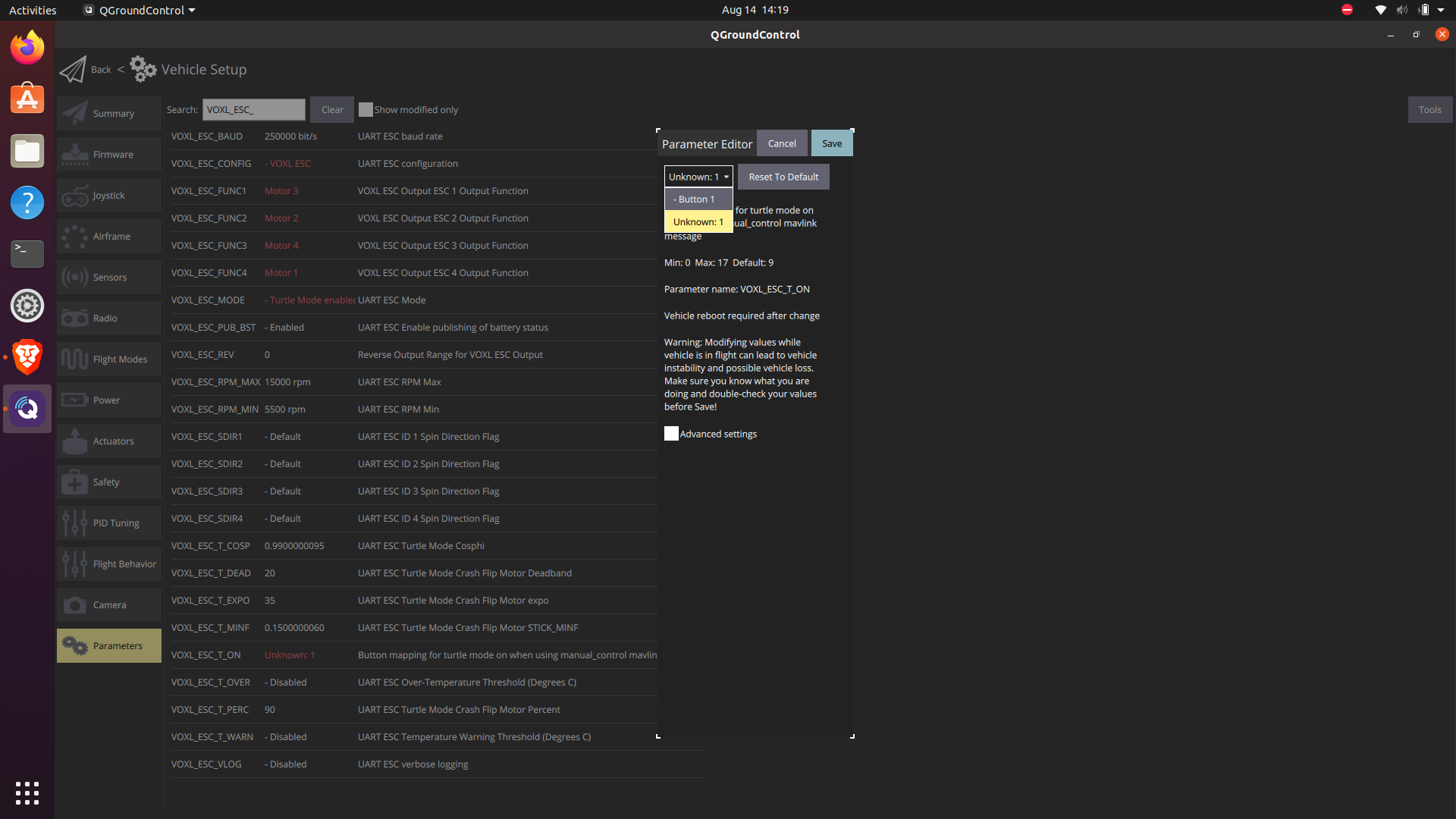Click 5500 rpm value of VOXL_ESC_RPM_MIN
The width and height of the screenshot is (1456, 819).
pos(285,409)
